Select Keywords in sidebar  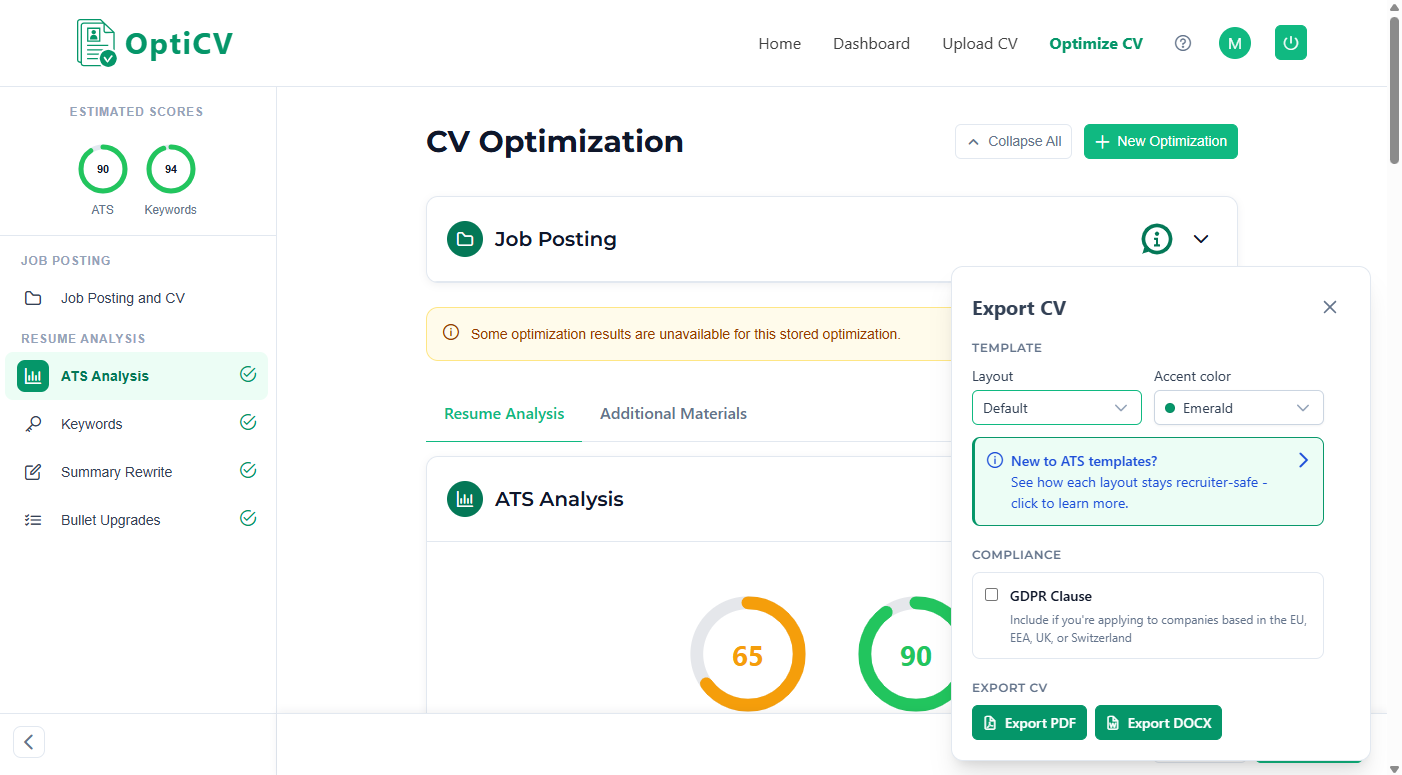point(136,424)
